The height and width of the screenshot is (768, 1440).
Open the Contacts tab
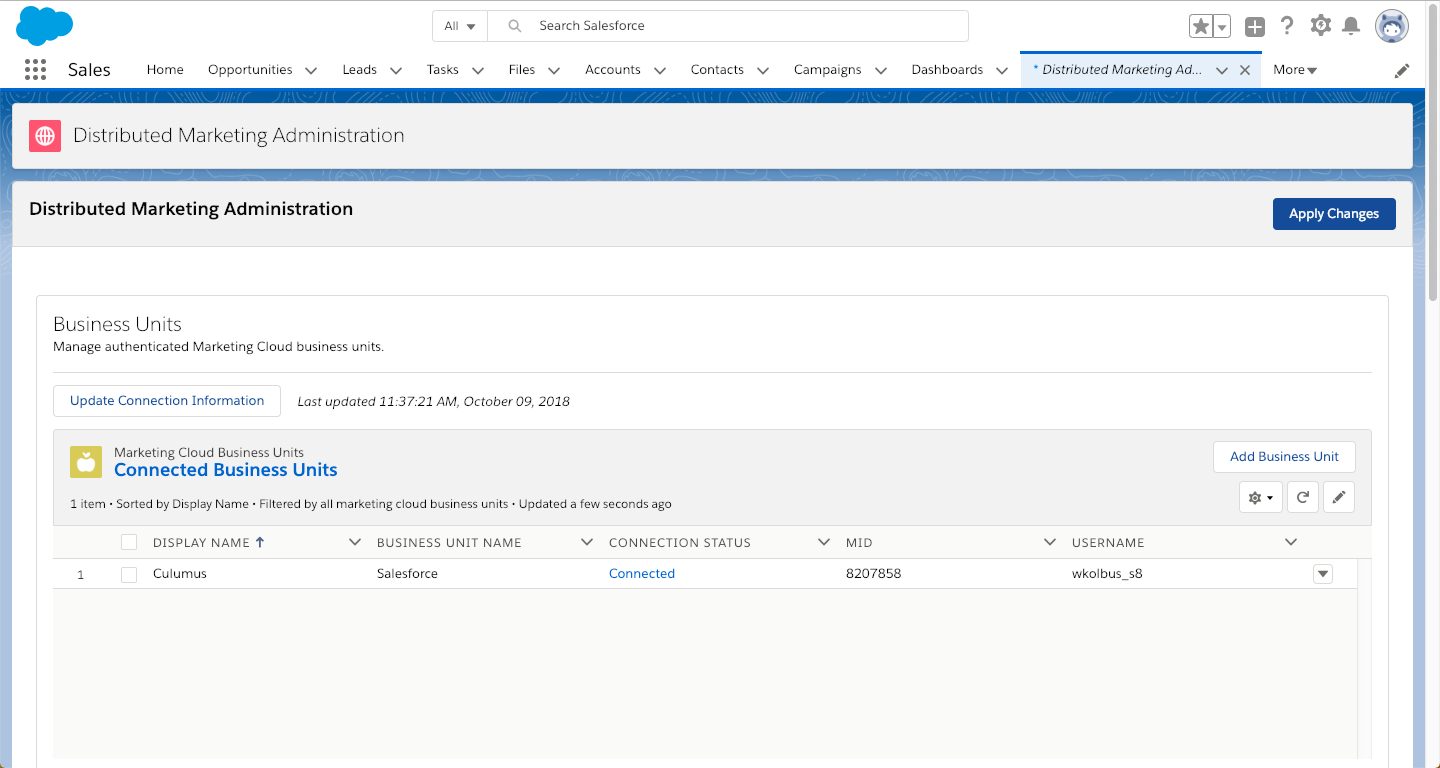[x=717, y=70]
